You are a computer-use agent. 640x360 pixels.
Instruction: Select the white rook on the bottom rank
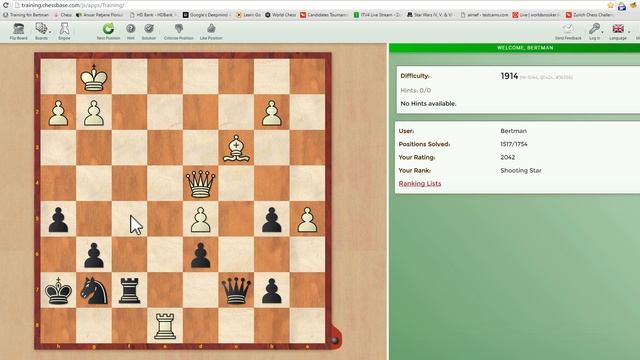pyautogui.click(x=165, y=326)
